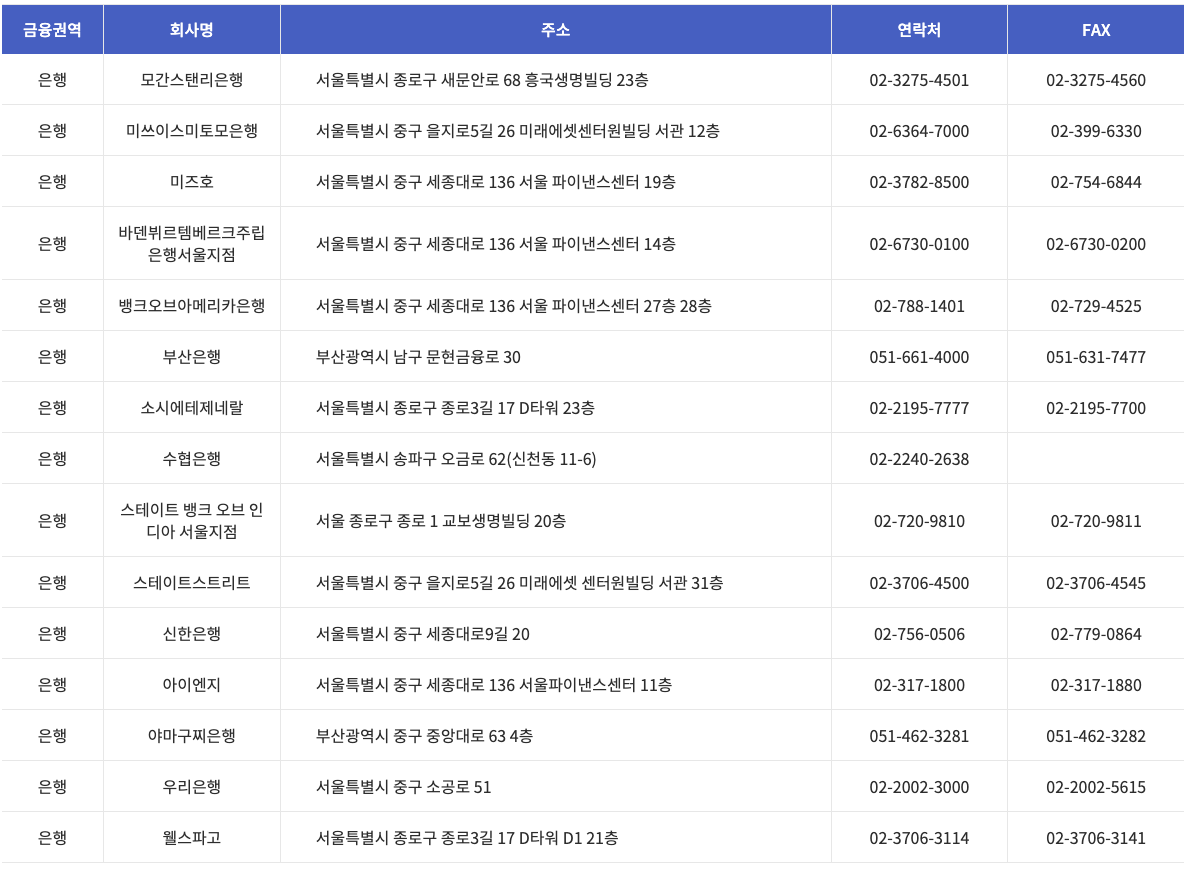Select the 스테이트 뱅크 오브 인디아 서울지점 cell

(192, 520)
